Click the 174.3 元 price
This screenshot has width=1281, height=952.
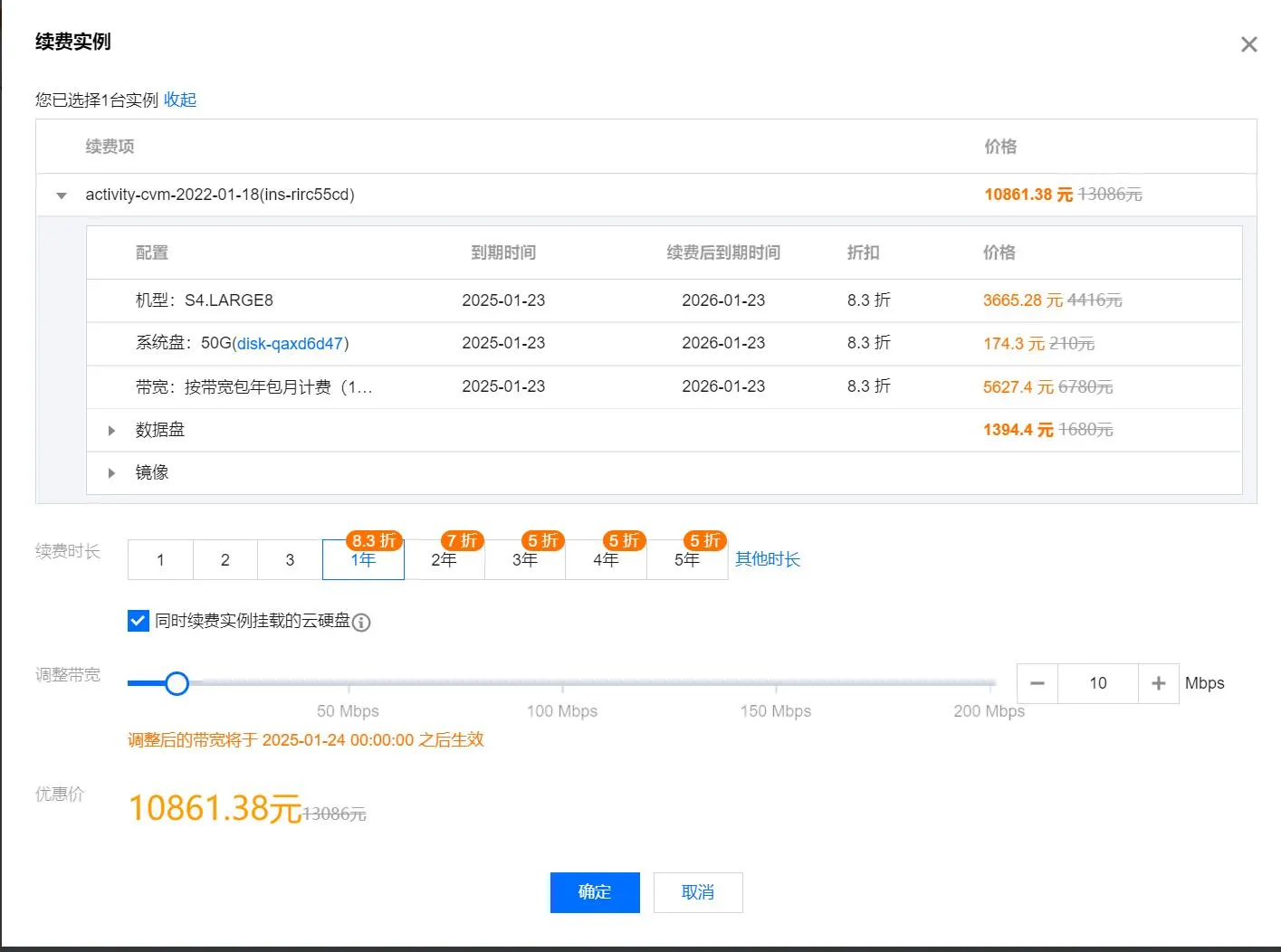pyautogui.click(x=1014, y=344)
